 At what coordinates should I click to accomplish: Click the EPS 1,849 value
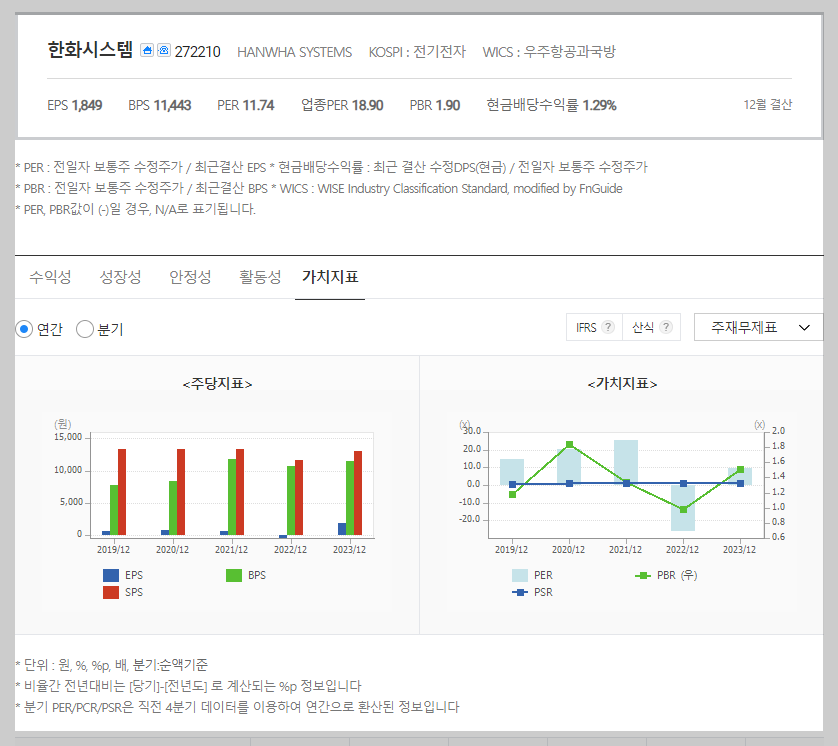click(75, 105)
